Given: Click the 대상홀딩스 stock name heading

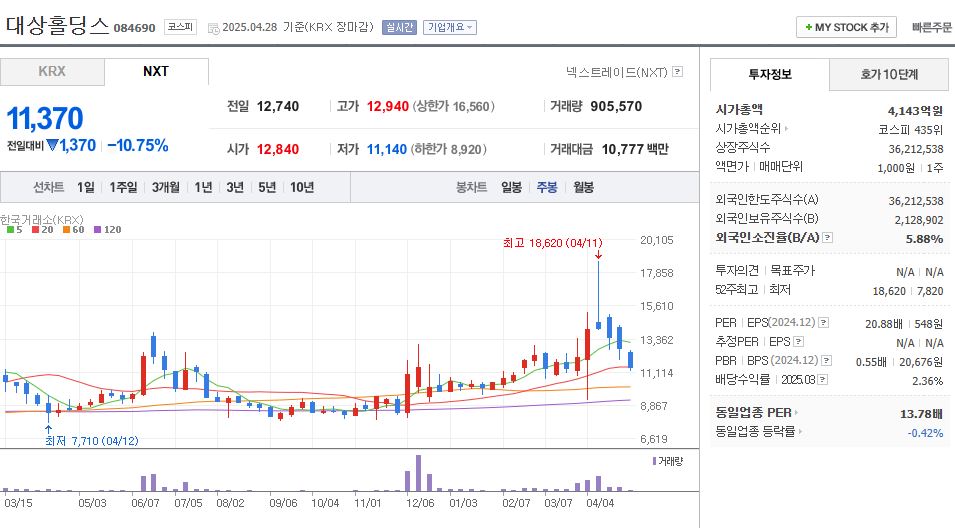Looking at the screenshot, I should point(57,26).
